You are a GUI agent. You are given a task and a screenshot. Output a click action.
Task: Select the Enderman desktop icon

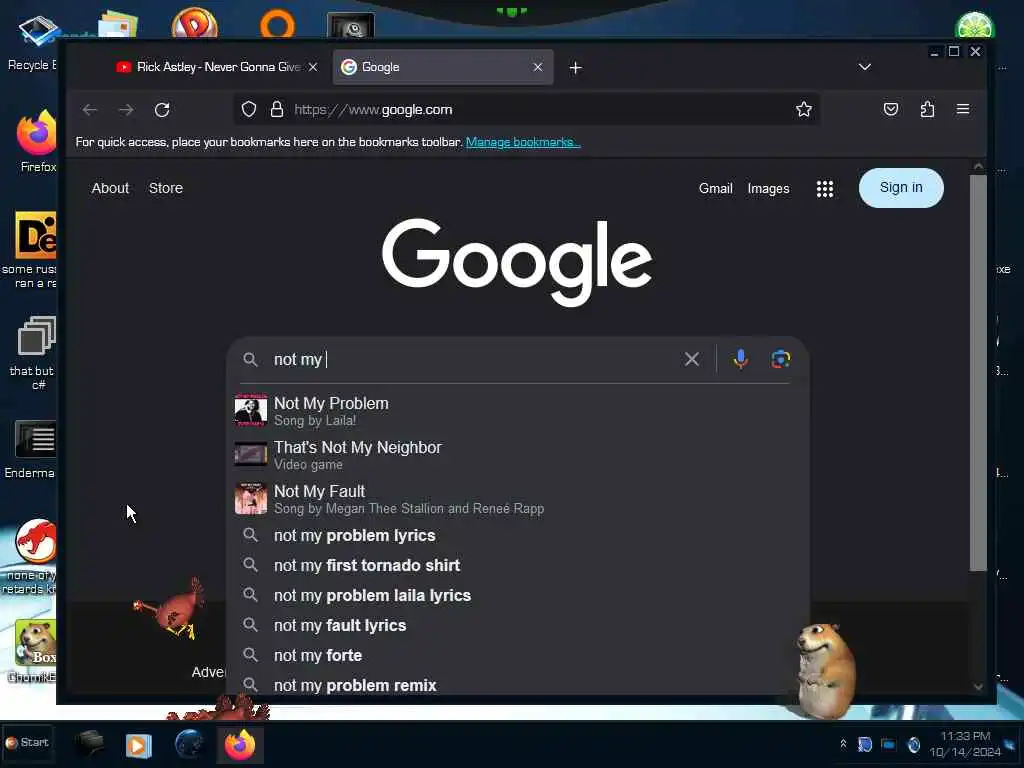pos(33,450)
